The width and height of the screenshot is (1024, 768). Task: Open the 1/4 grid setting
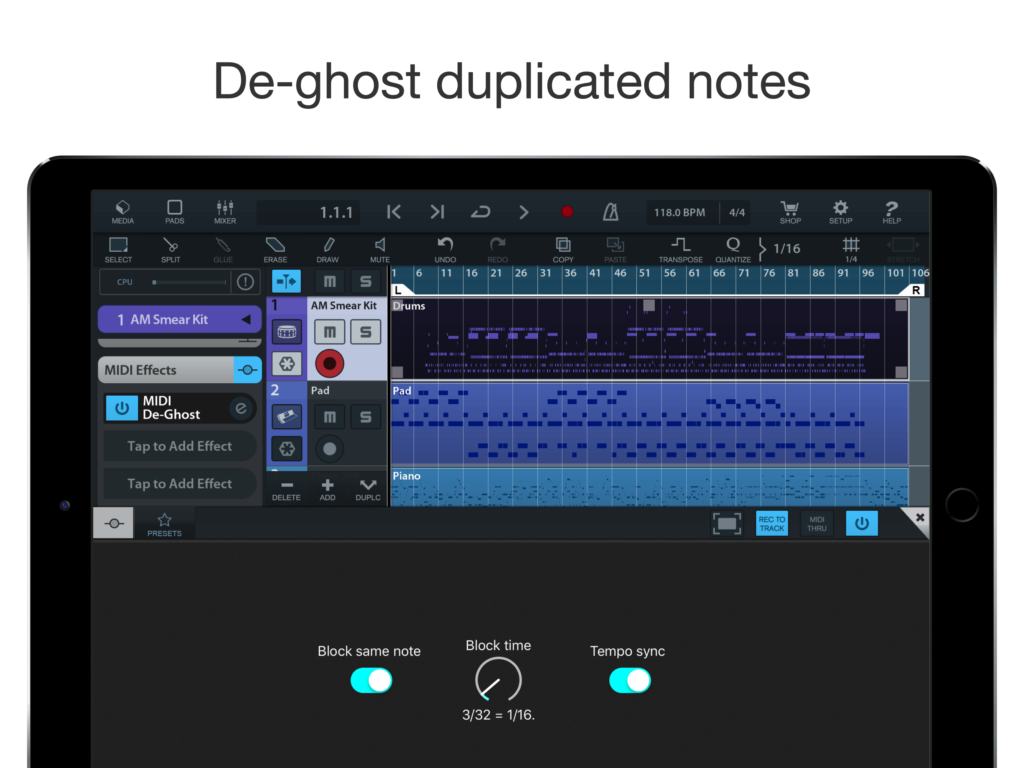pyautogui.click(x=851, y=250)
